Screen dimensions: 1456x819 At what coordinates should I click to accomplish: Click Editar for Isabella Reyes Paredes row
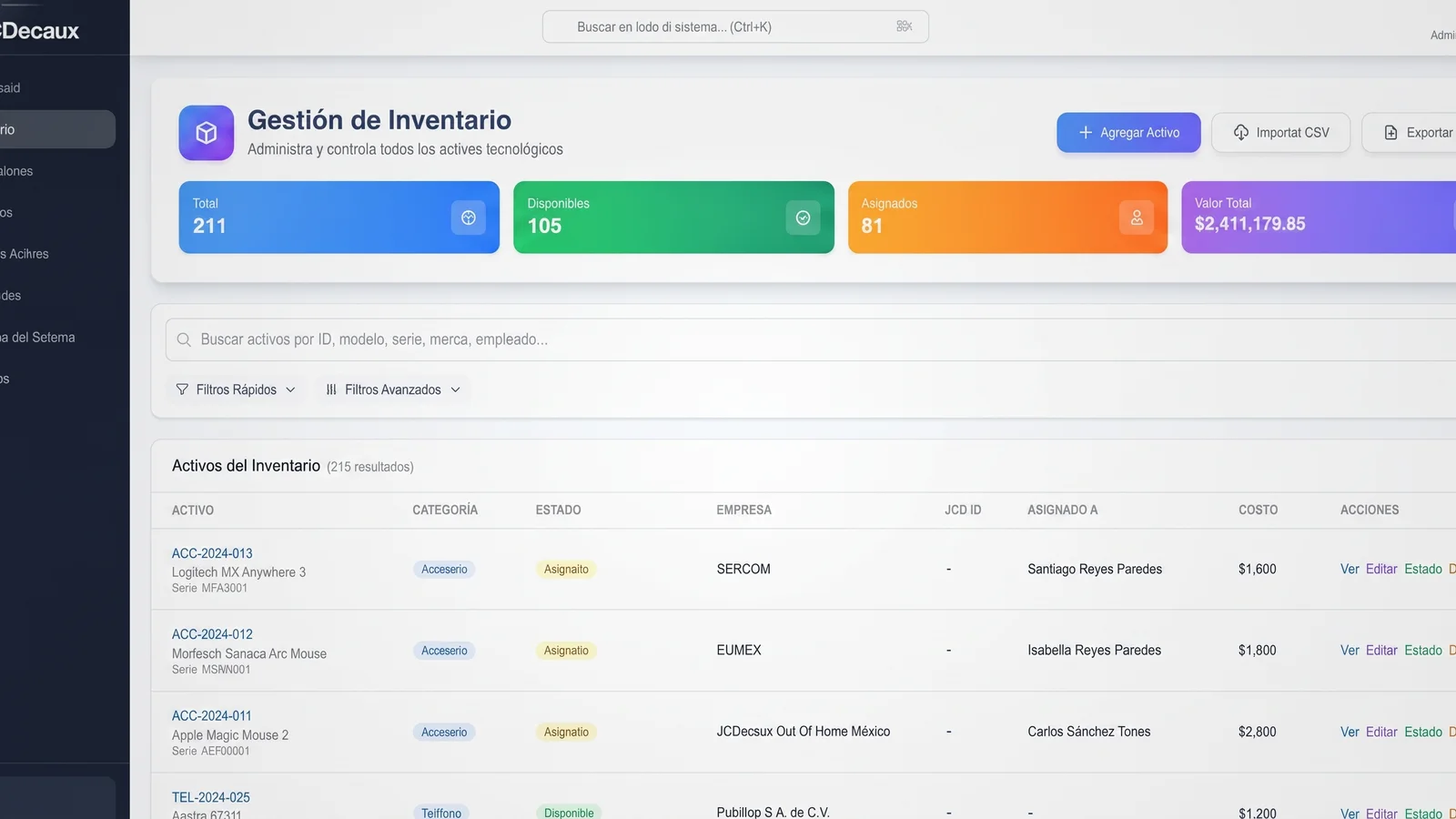(x=1381, y=650)
